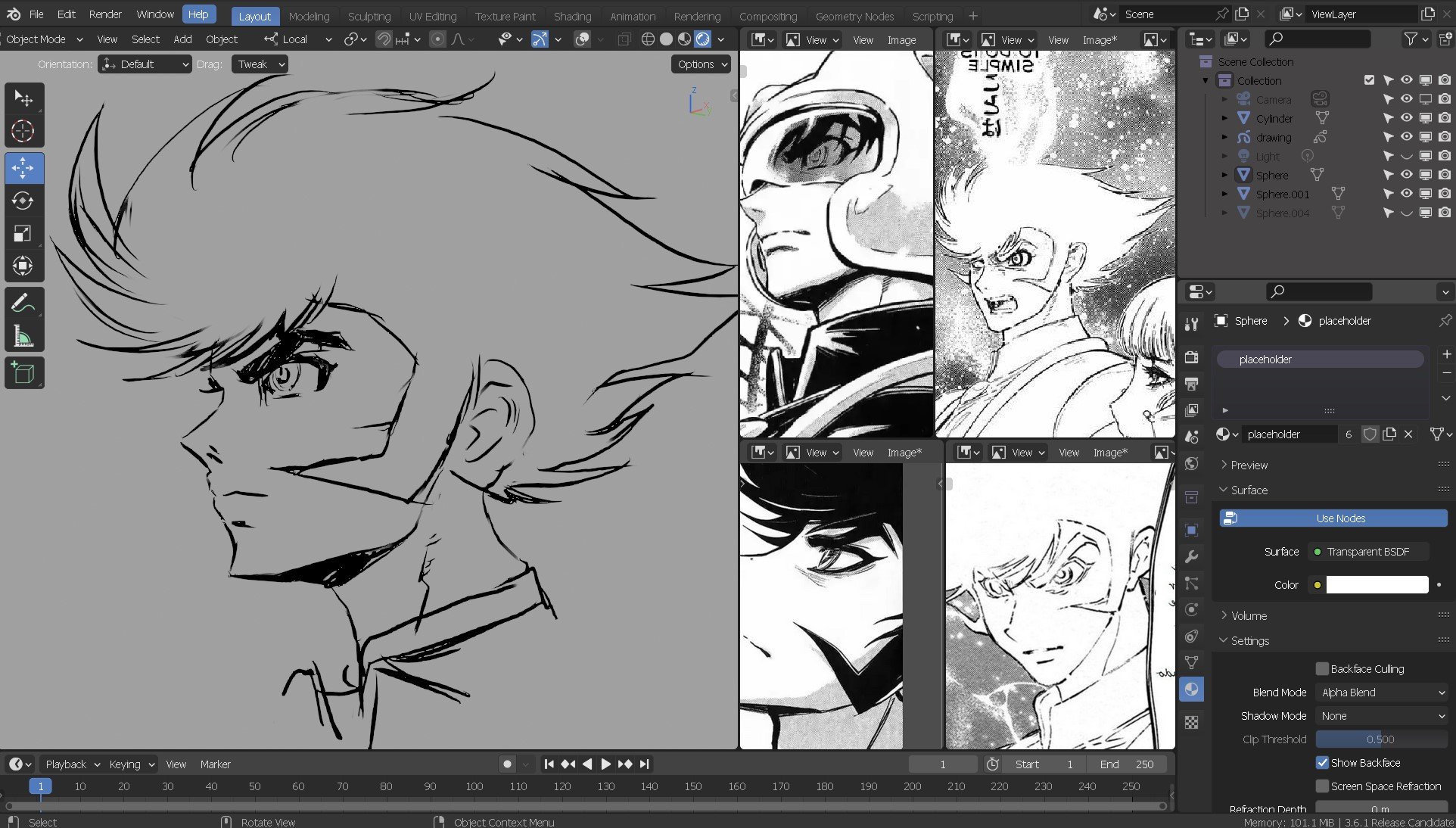Expand the Sphere item in outliner
Image resolution: width=1456 pixels, height=828 pixels.
point(1224,175)
